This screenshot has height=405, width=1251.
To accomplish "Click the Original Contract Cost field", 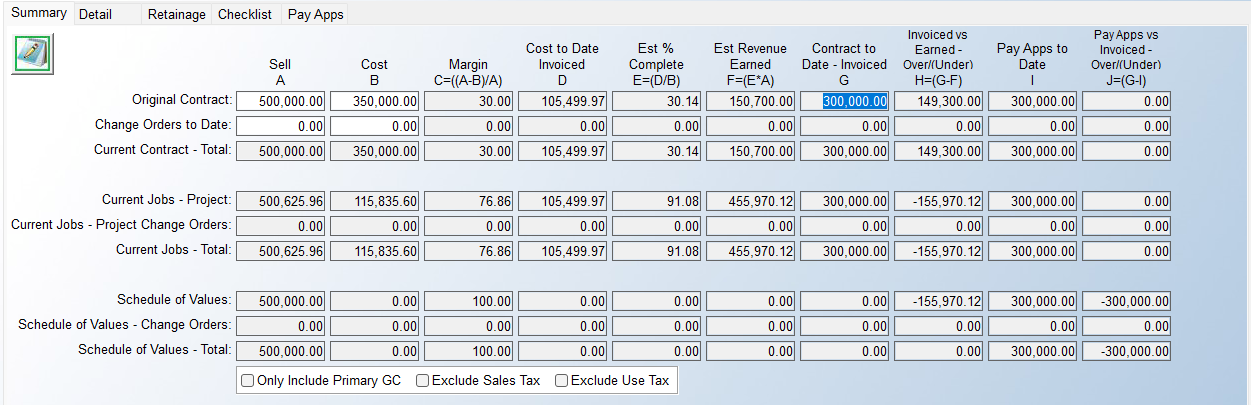I will pos(375,101).
